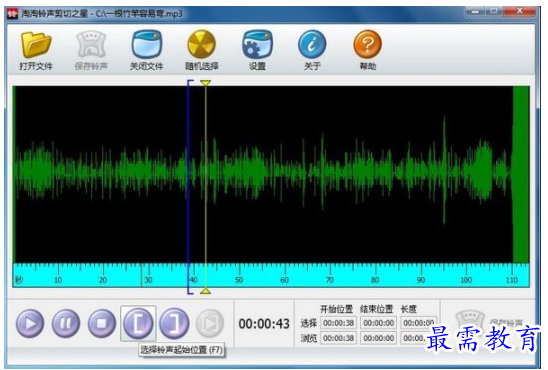Set ringtone start position bracket button
This screenshot has height=370, width=548.
click(138, 323)
